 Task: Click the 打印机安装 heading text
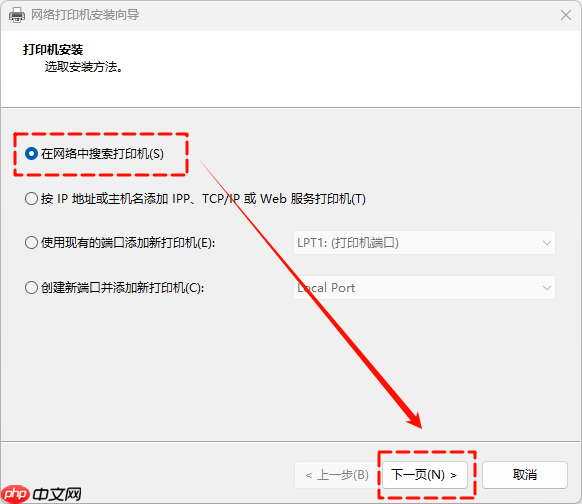tap(53, 50)
